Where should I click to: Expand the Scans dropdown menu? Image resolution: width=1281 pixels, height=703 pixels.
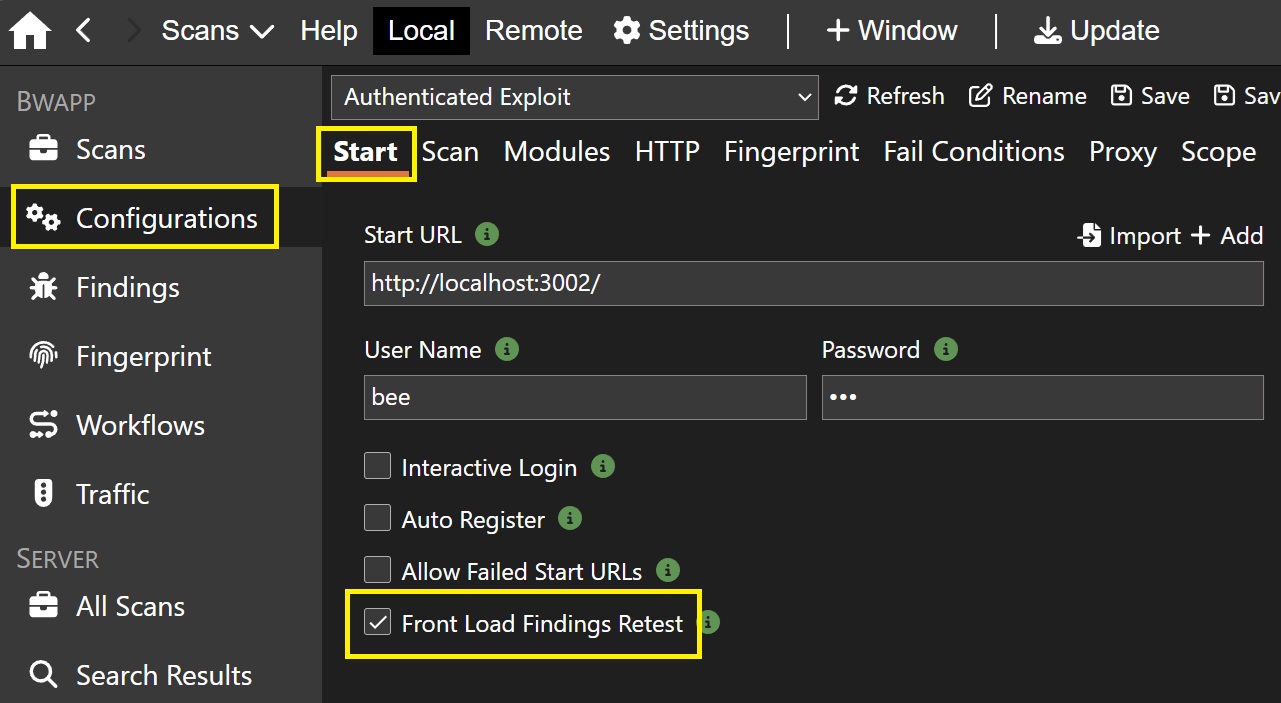coord(217,31)
